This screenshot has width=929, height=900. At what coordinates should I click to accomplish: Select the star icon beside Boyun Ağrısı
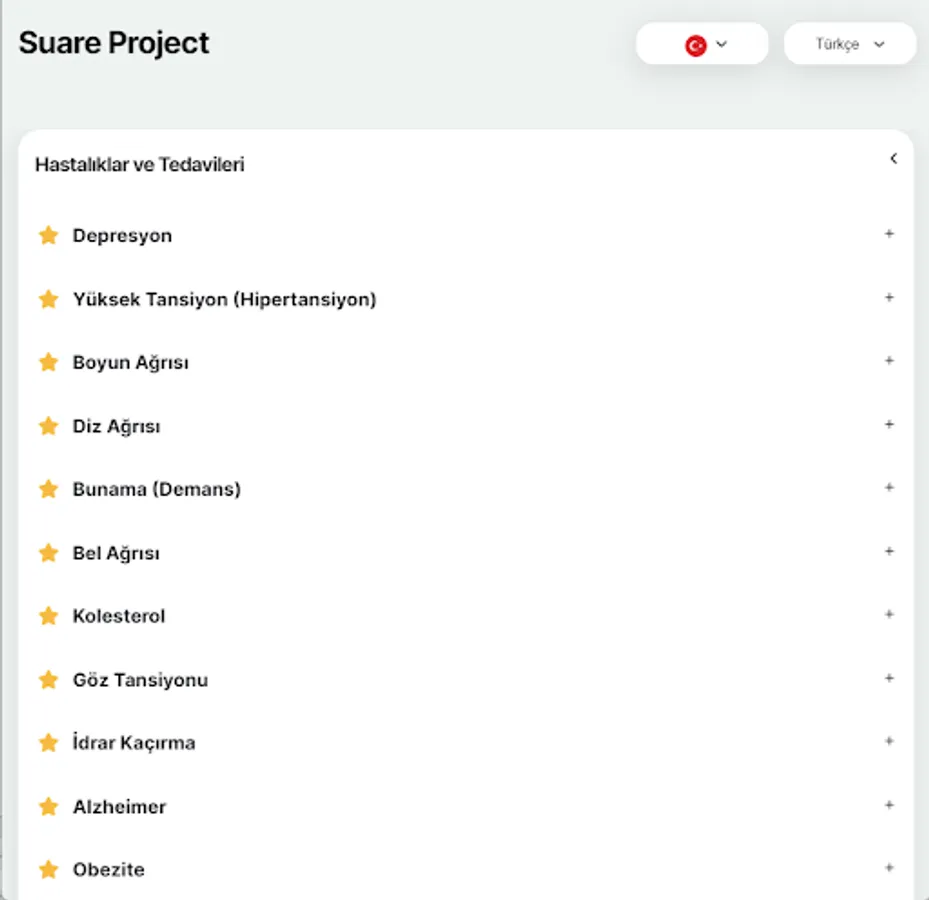48,362
